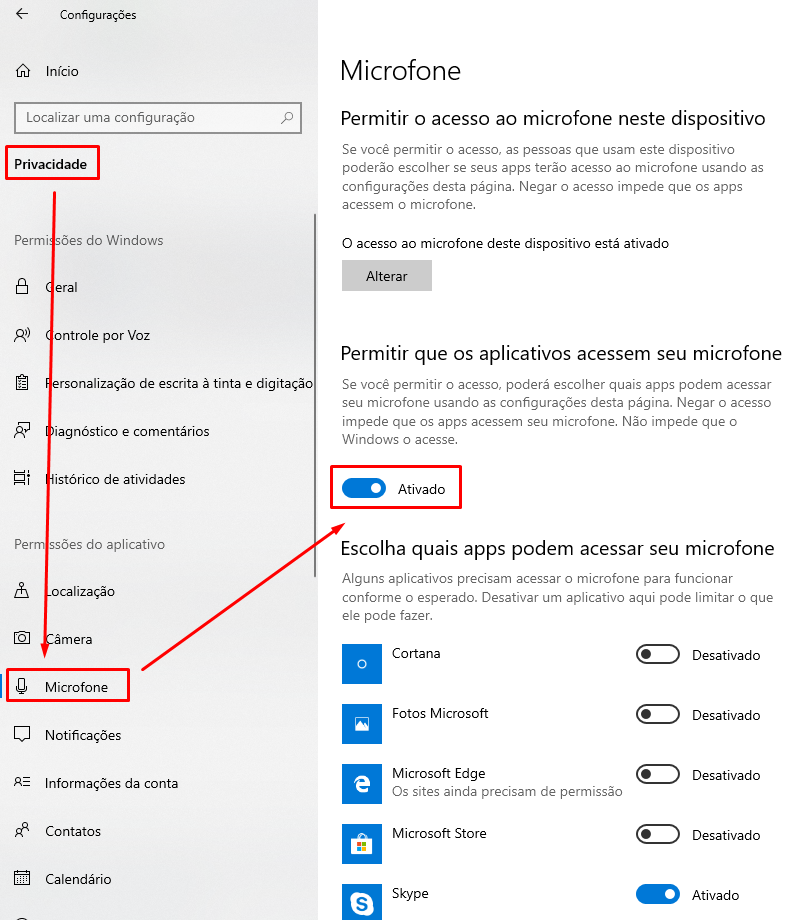Click the Microsoft Edge app icon

[x=362, y=783]
